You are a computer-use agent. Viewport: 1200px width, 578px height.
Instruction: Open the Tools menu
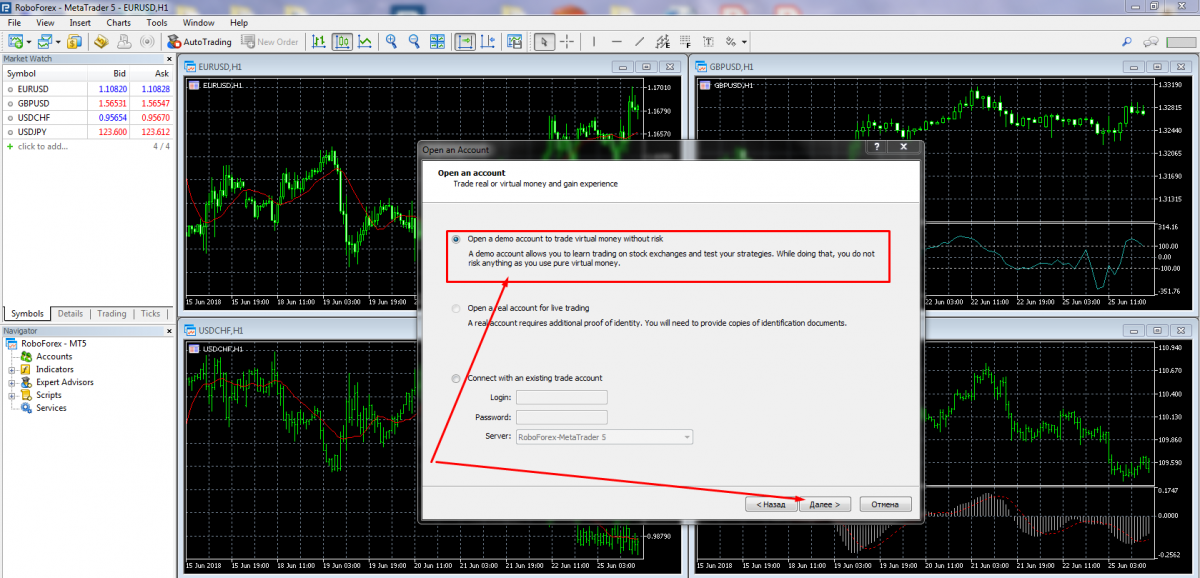pos(157,22)
